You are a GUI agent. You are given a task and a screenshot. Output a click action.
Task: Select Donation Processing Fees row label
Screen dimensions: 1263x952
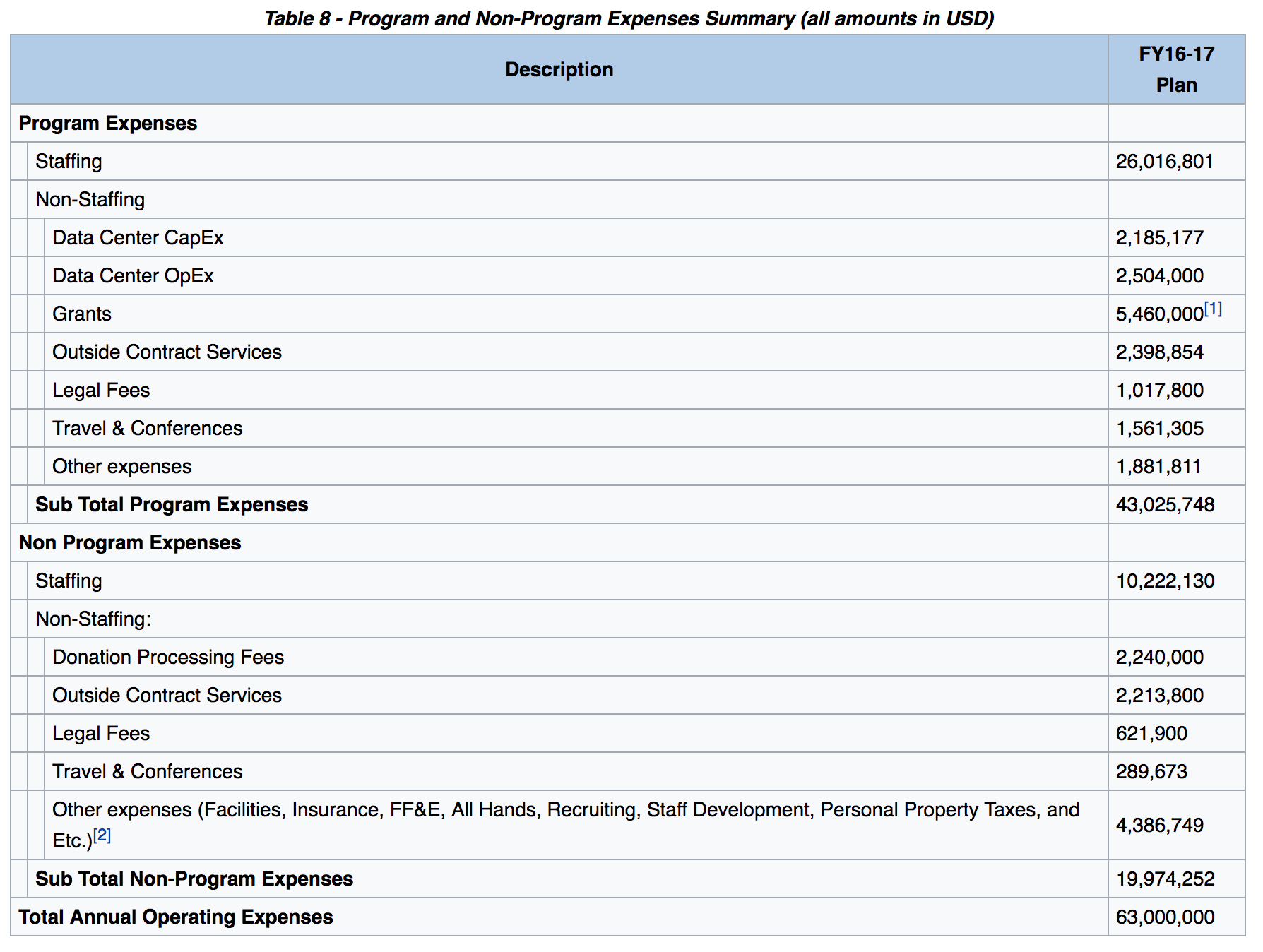[x=168, y=657]
